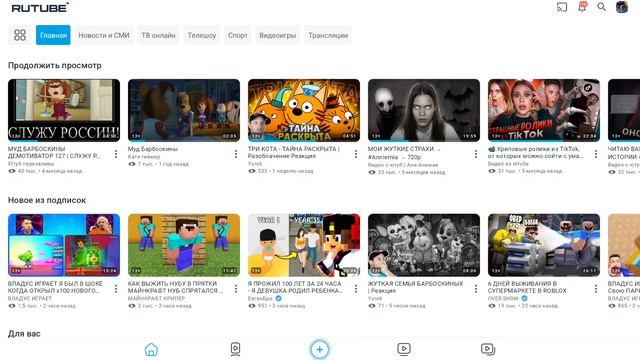Screen dimensions: 640x360
Task: Open options for ЖУТКАЯ СЕМЬЯ БАРБОСКИНЫХ video
Action: click(x=476, y=289)
